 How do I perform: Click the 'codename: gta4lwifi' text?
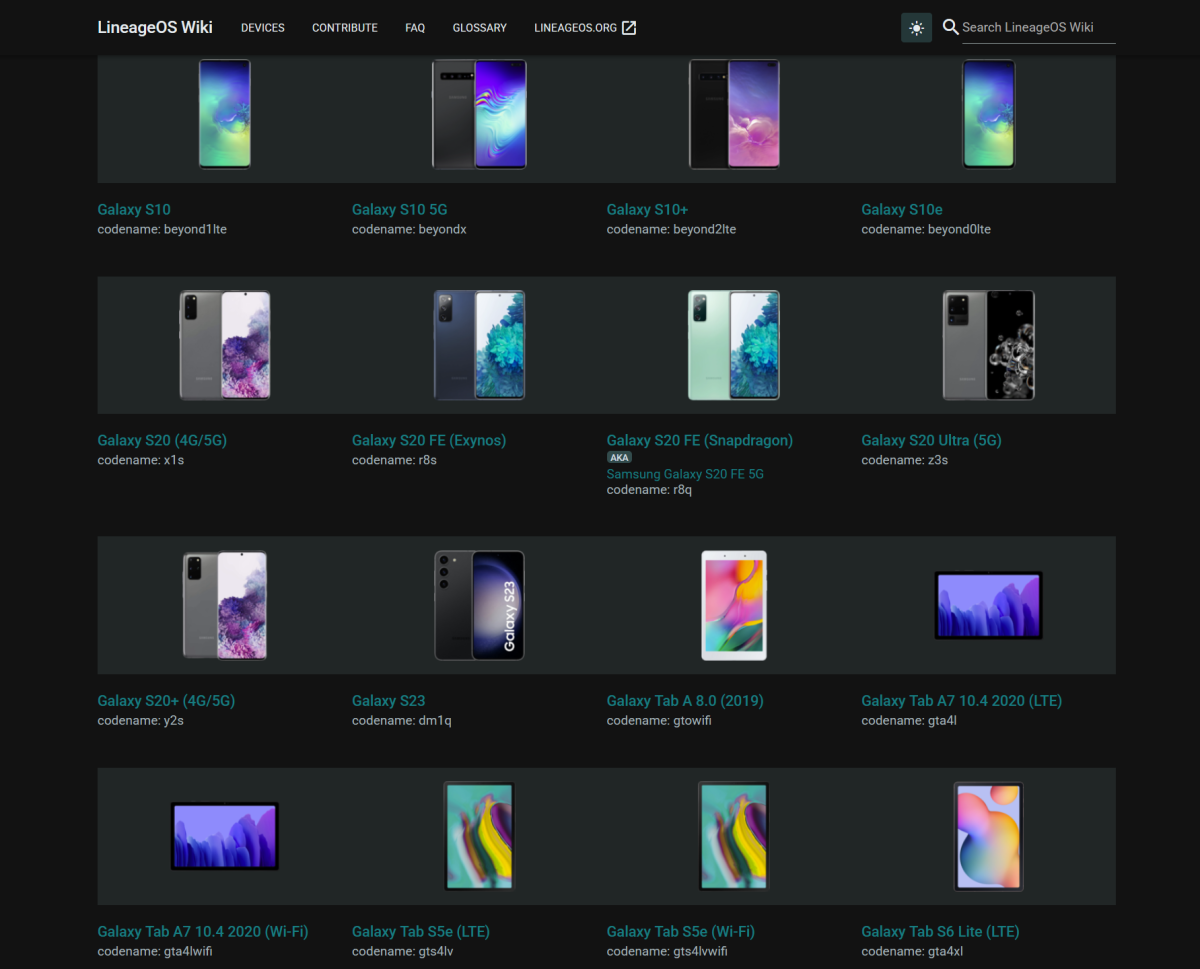(155, 951)
